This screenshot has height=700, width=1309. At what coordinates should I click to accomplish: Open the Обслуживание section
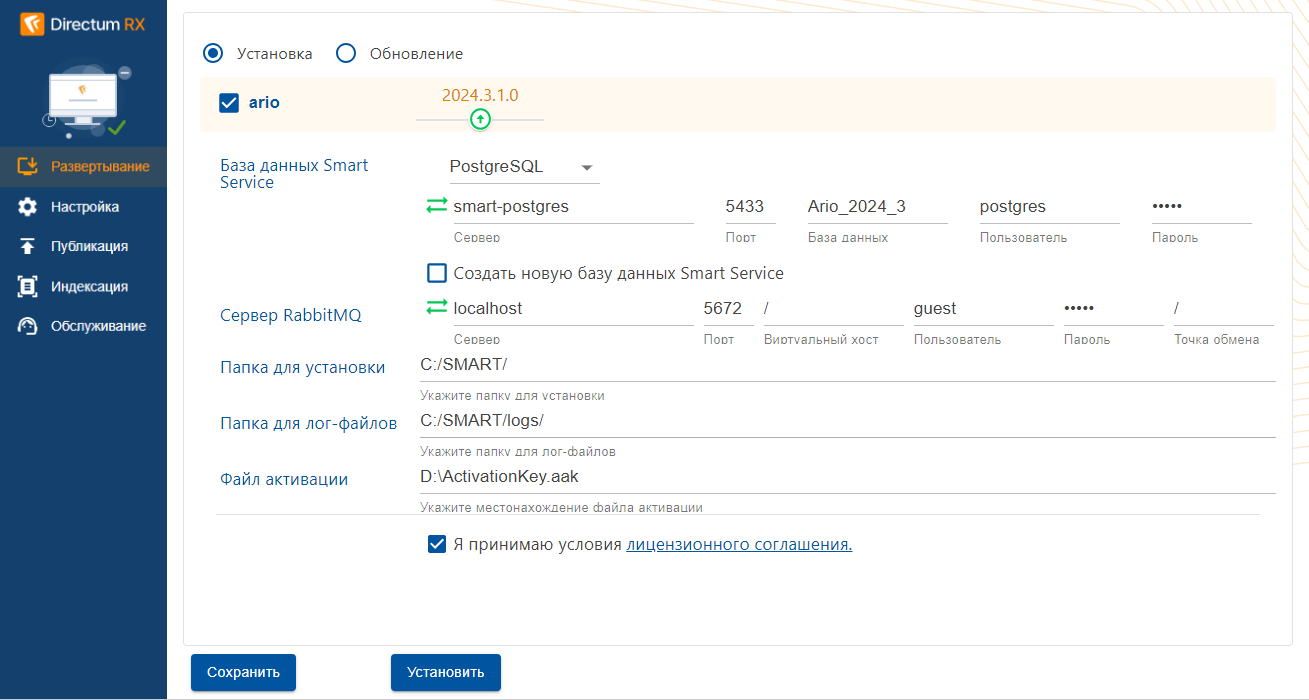[x=83, y=326]
